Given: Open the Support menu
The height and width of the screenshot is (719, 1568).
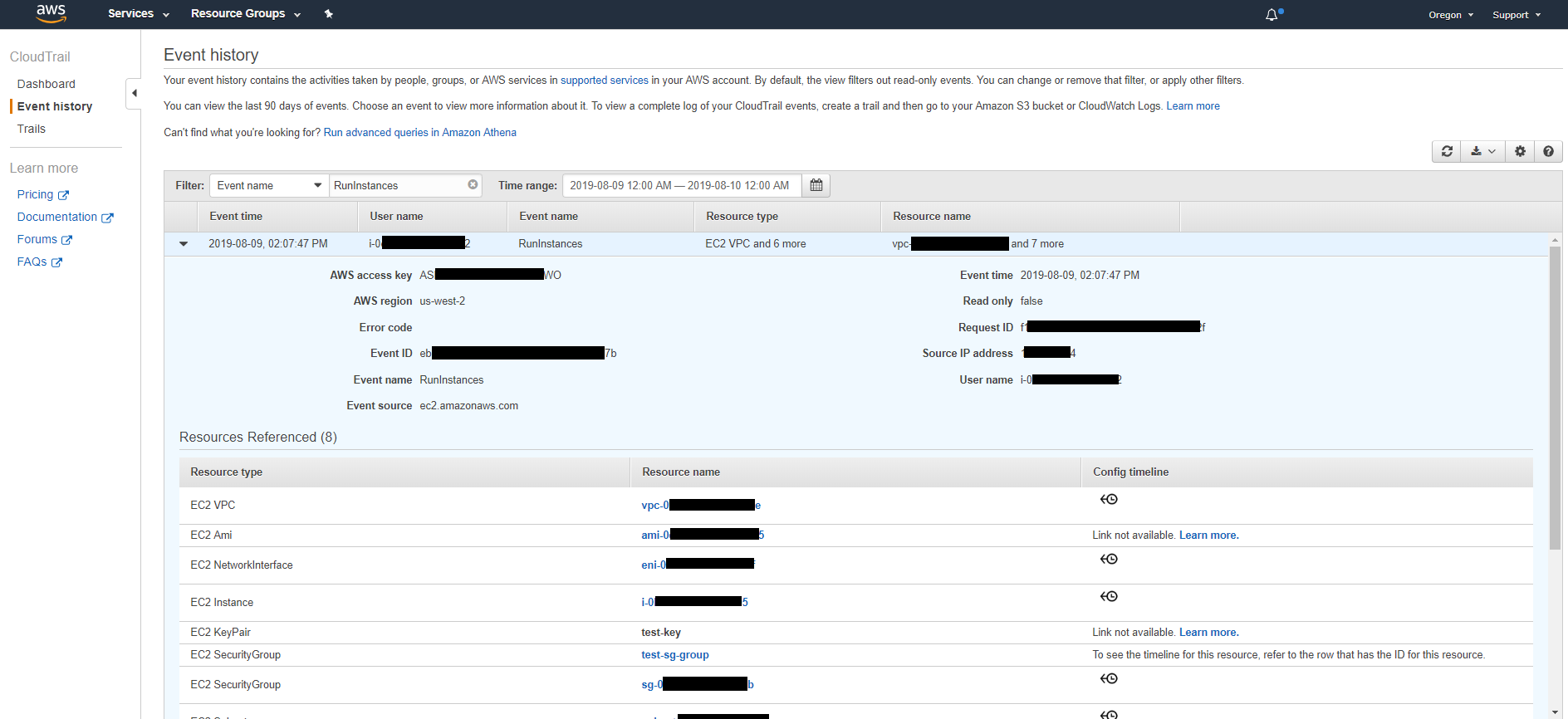Looking at the screenshot, I should (x=1517, y=15).
